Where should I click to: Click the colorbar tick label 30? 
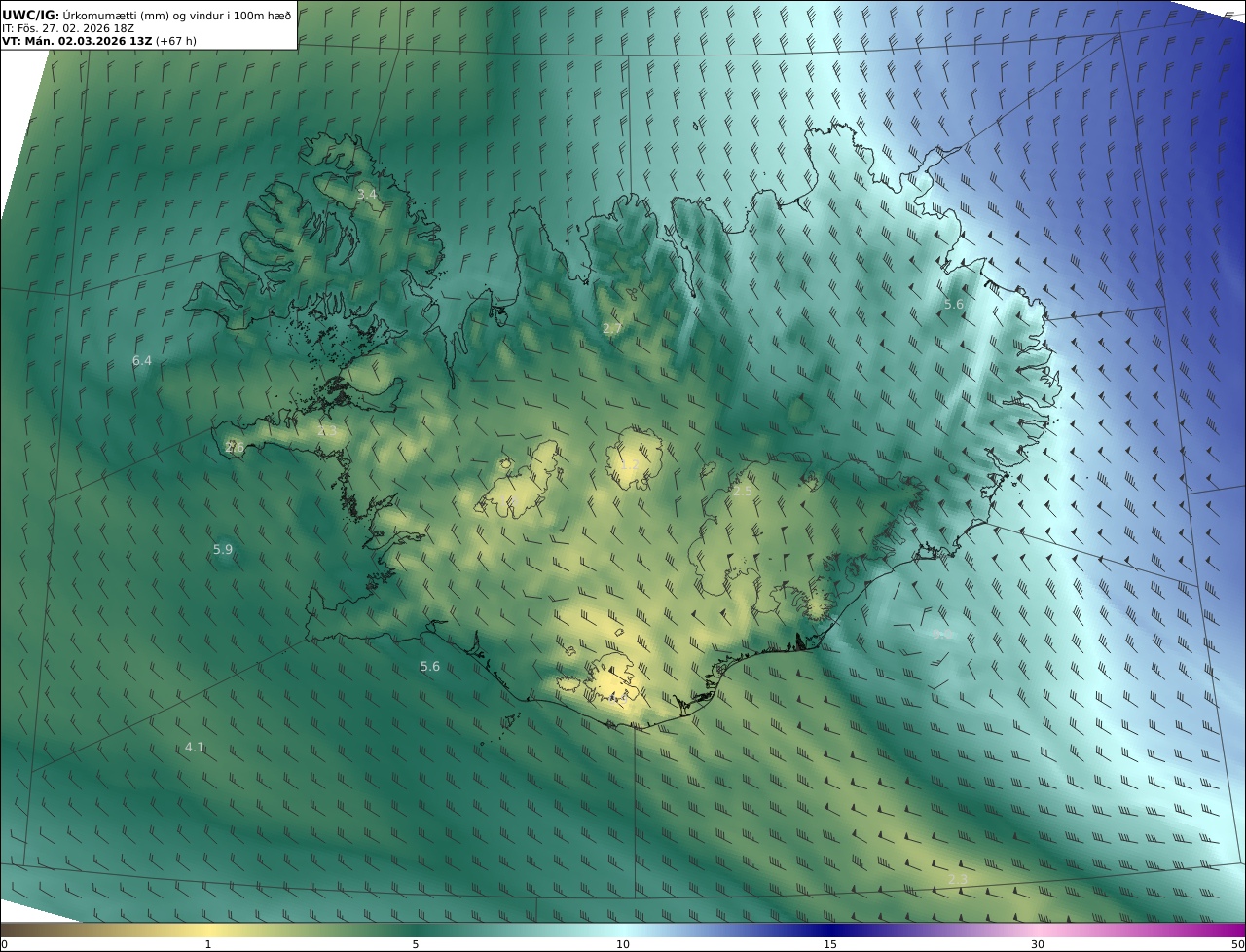(1038, 944)
